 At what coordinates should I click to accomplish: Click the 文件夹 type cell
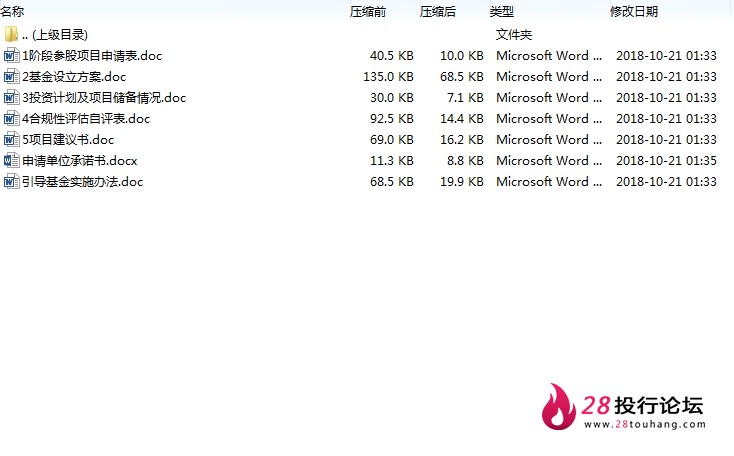pos(514,35)
